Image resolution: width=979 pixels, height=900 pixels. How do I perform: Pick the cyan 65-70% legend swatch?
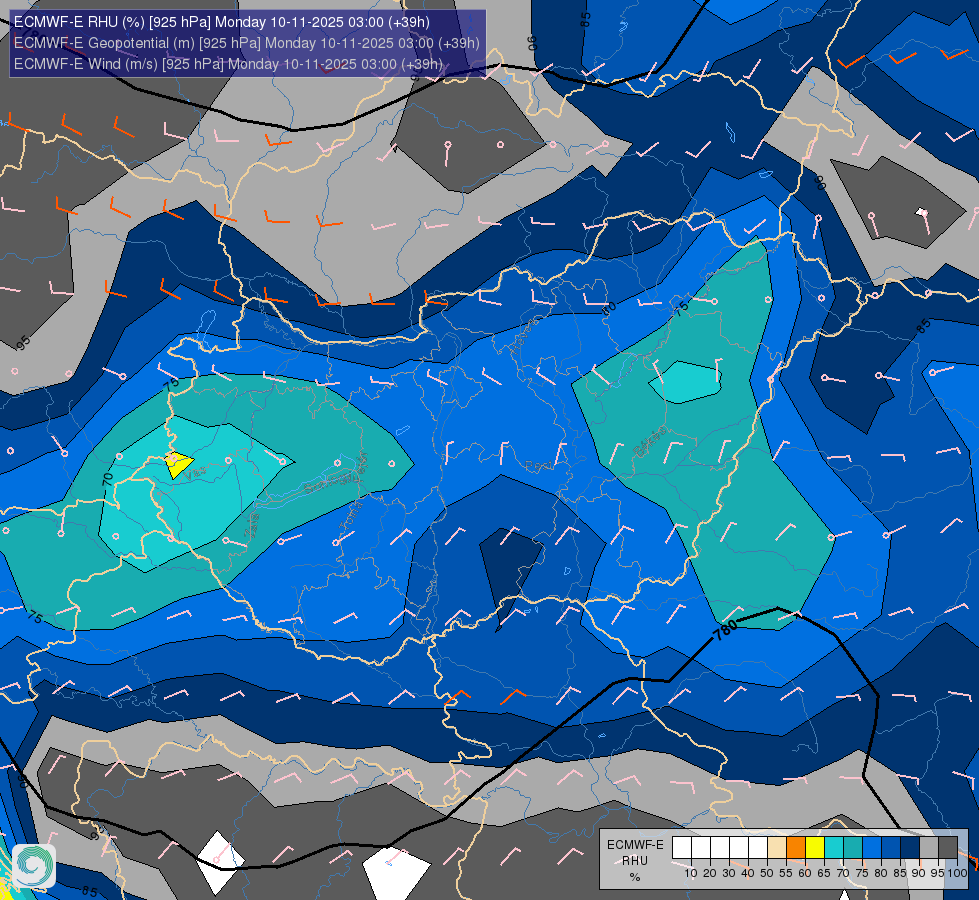(x=834, y=848)
